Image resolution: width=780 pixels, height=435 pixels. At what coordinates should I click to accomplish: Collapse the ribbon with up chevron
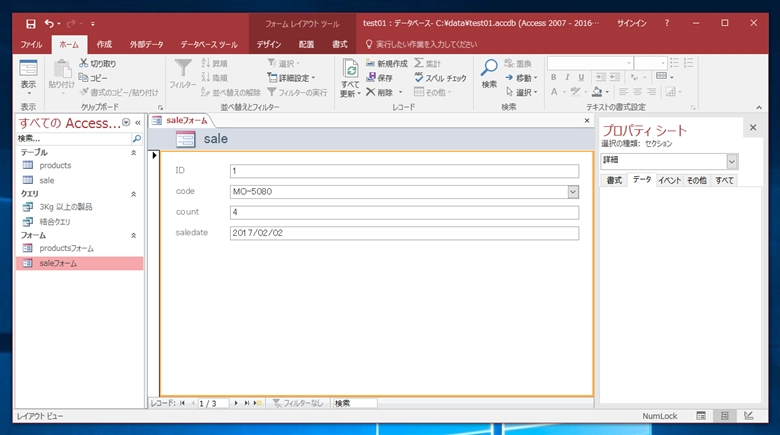click(x=759, y=108)
